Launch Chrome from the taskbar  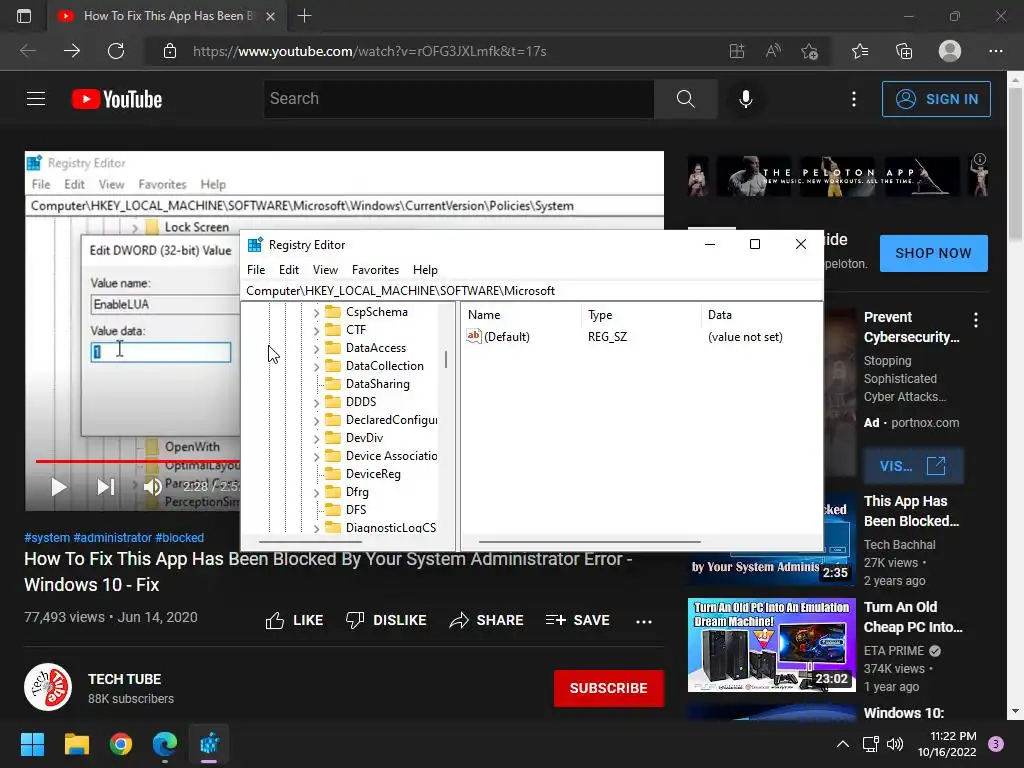[121, 744]
